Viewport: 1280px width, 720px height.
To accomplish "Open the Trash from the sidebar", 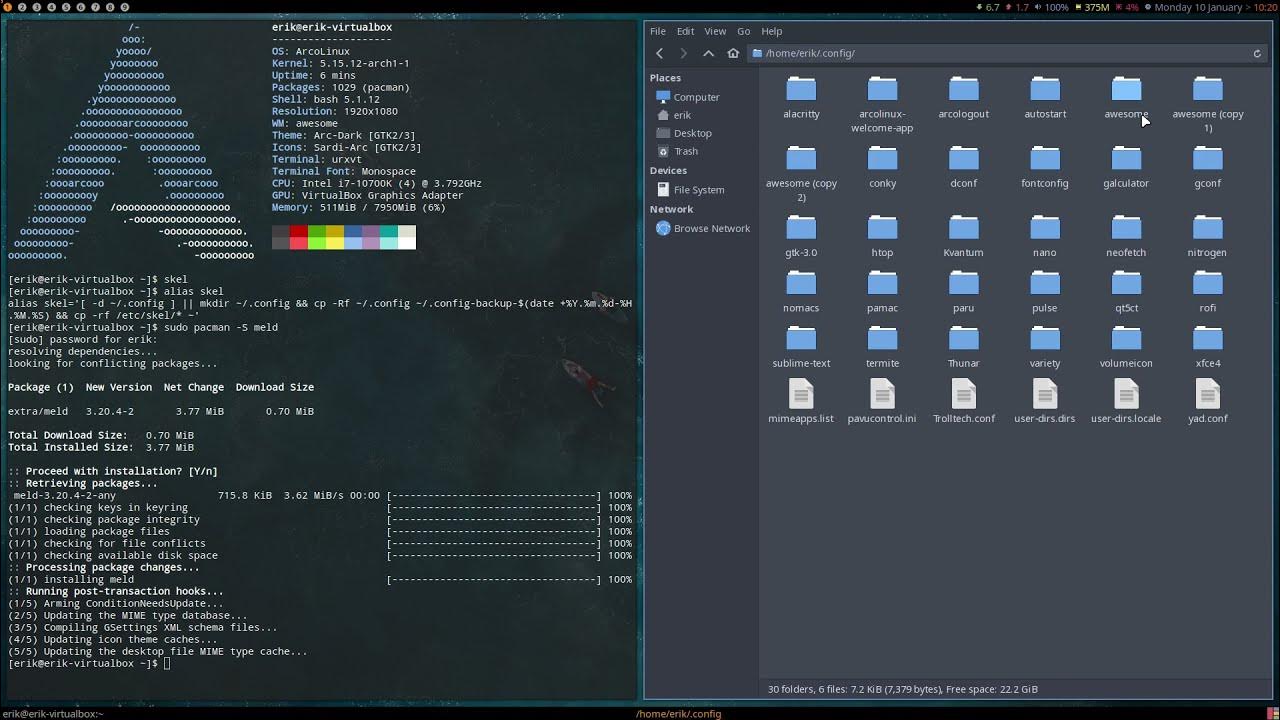I will tap(684, 151).
